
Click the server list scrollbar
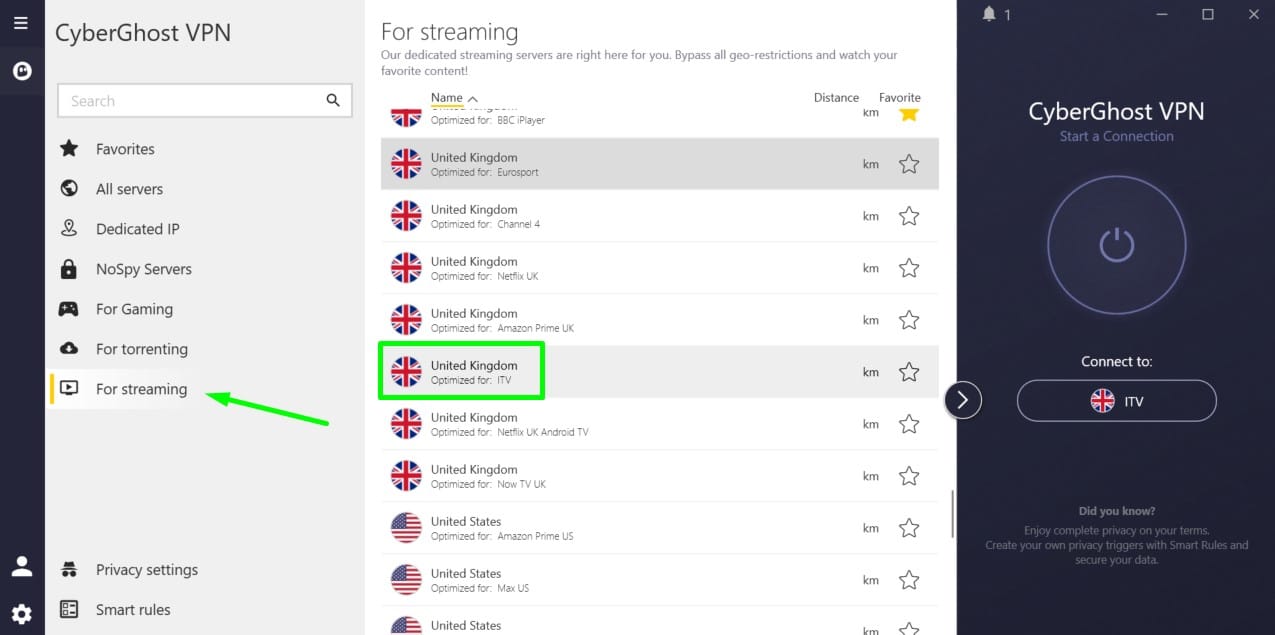(952, 513)
